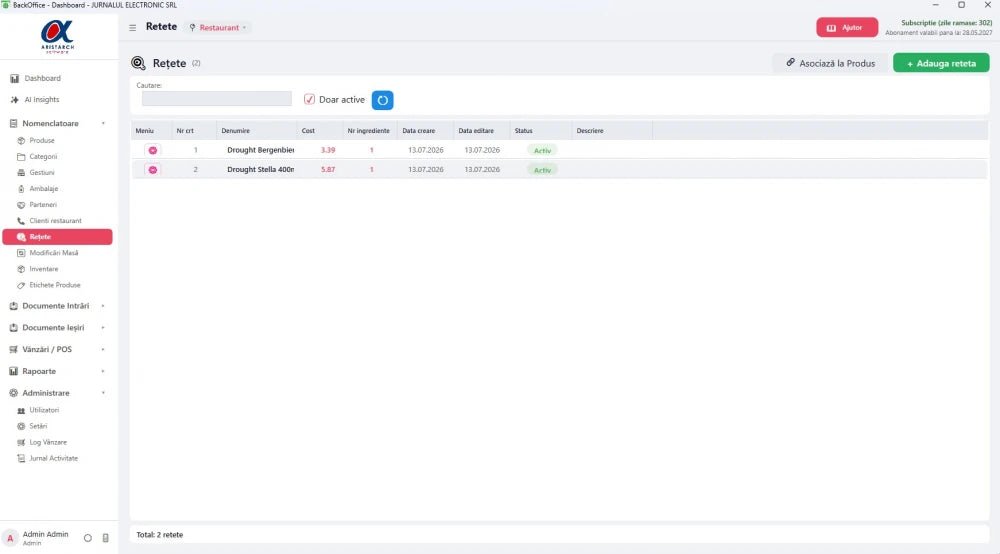Open AI Insights
Screen dimensions: 1000x554
41,99
